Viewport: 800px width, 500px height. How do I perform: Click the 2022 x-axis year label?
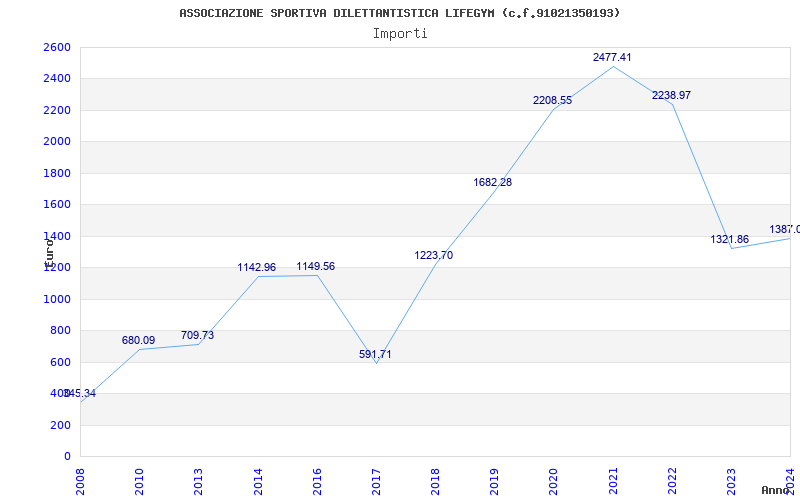pyautogui.click(x=672, y=481)
